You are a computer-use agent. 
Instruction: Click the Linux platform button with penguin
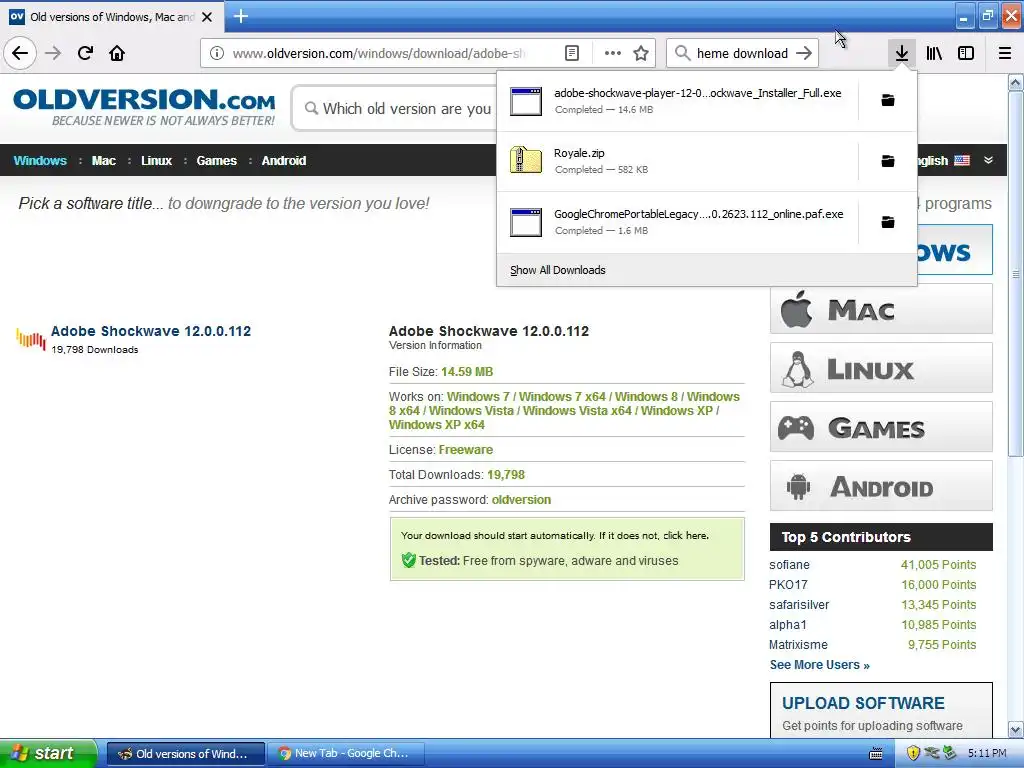click(881, 368)
